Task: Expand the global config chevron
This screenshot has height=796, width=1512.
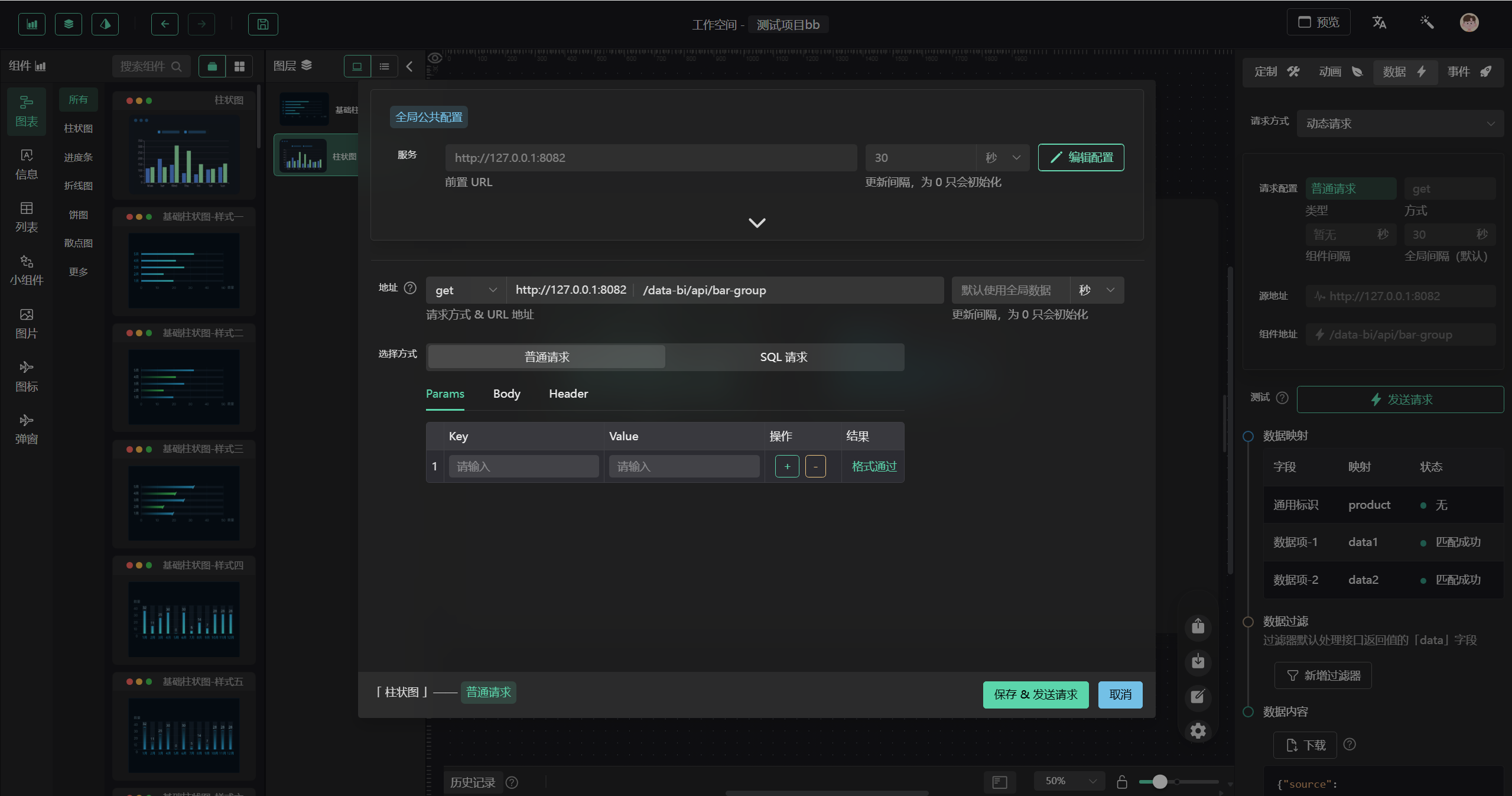Action: pos(757,223)
